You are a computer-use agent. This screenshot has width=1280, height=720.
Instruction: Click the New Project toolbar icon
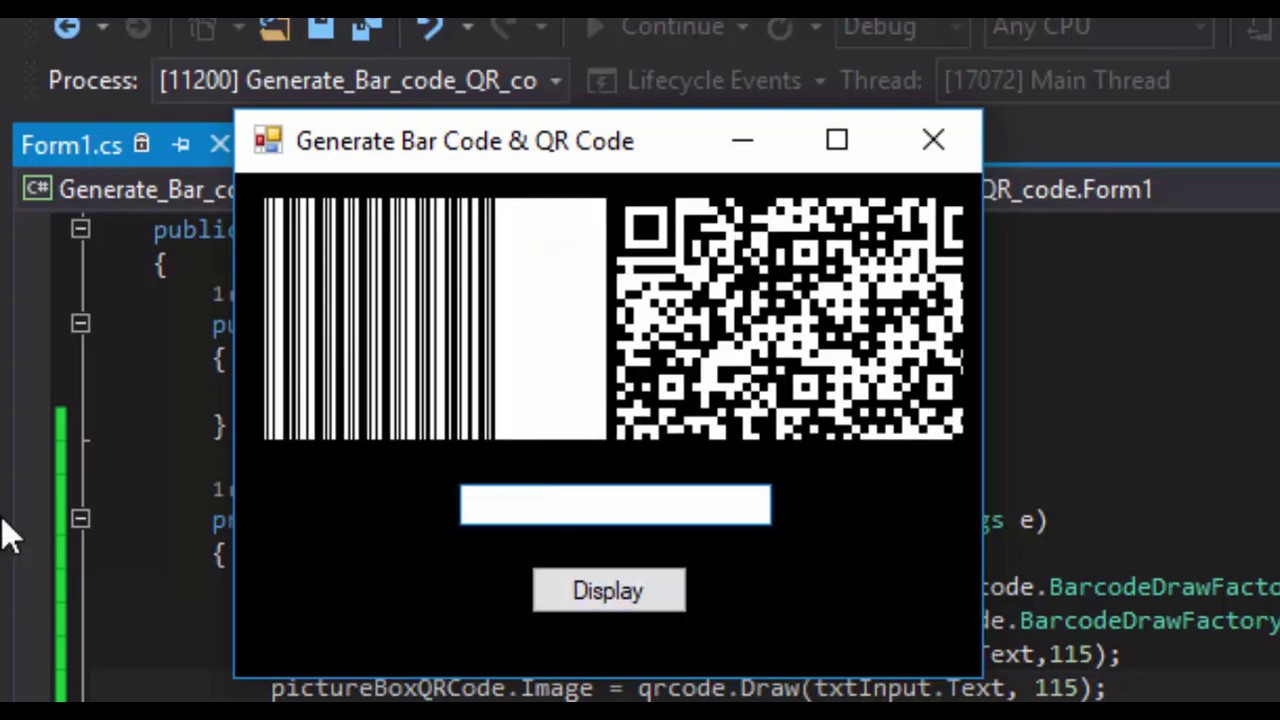point(203,27)
